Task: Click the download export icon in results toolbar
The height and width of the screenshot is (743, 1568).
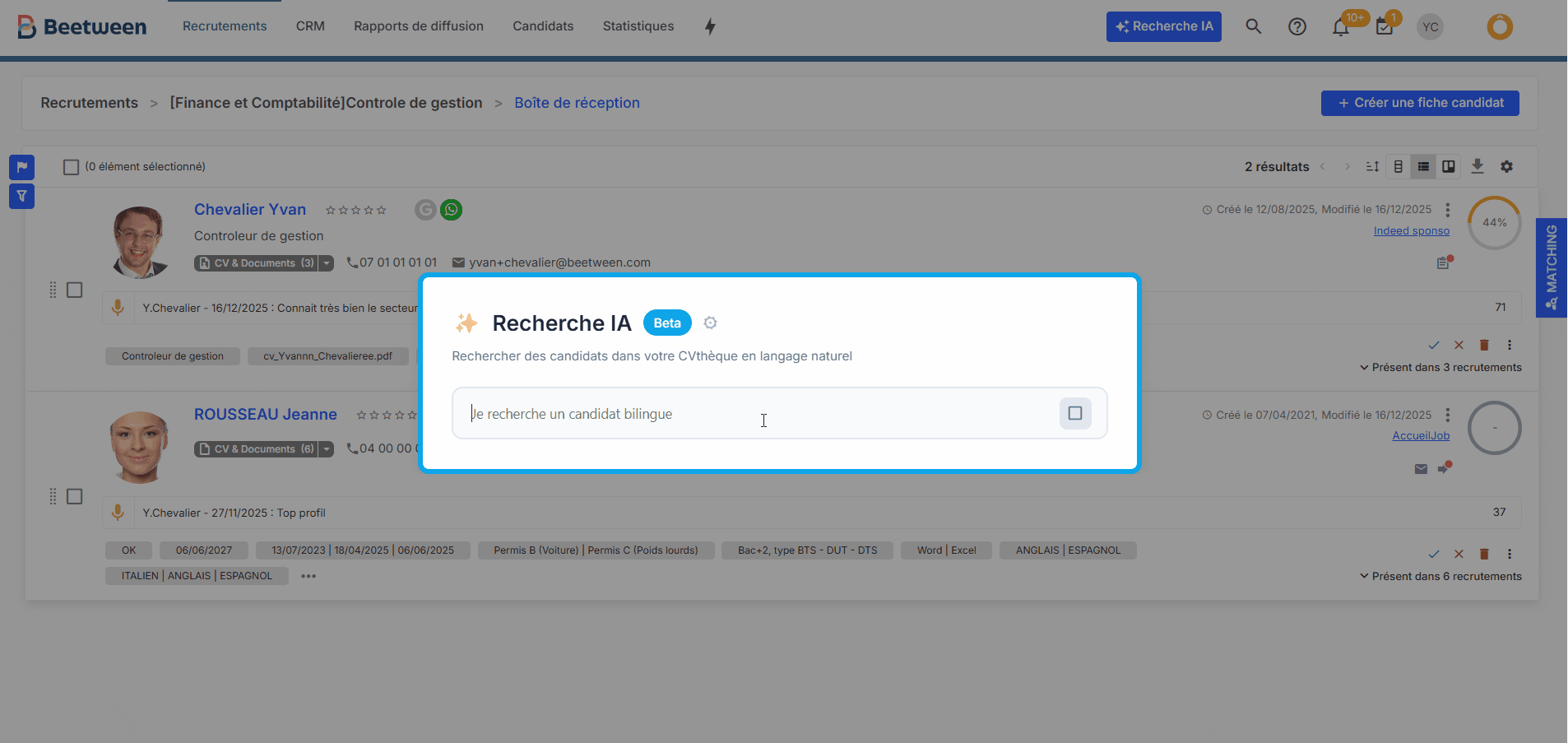Action: [1478, 166]
